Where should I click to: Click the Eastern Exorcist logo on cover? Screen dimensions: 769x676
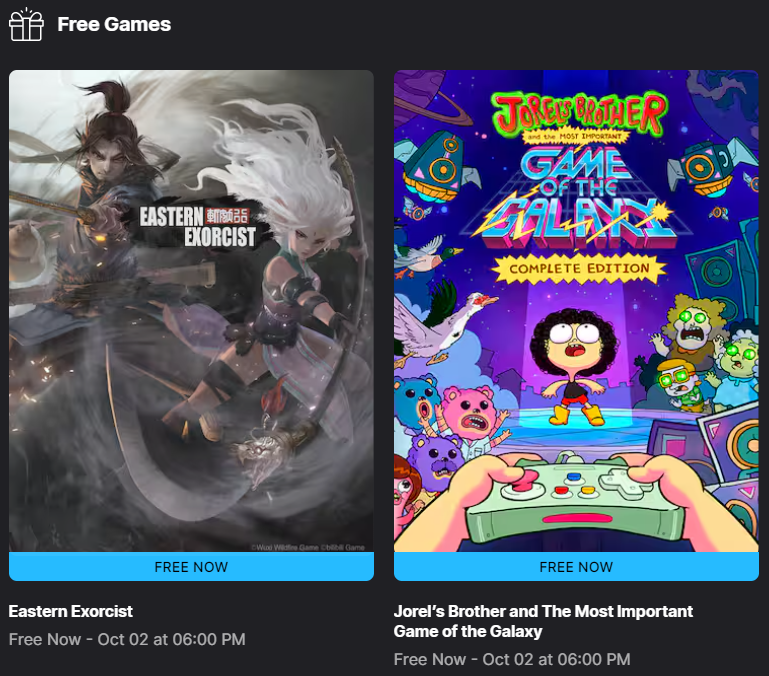pyautogui.click(x=197, y=226)
